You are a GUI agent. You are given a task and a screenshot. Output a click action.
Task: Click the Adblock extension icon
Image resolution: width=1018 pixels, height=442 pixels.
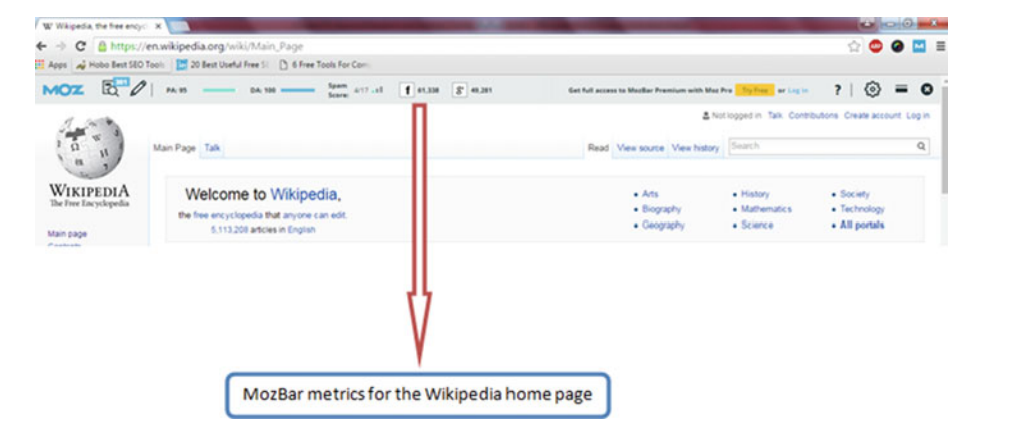point(875,47)
